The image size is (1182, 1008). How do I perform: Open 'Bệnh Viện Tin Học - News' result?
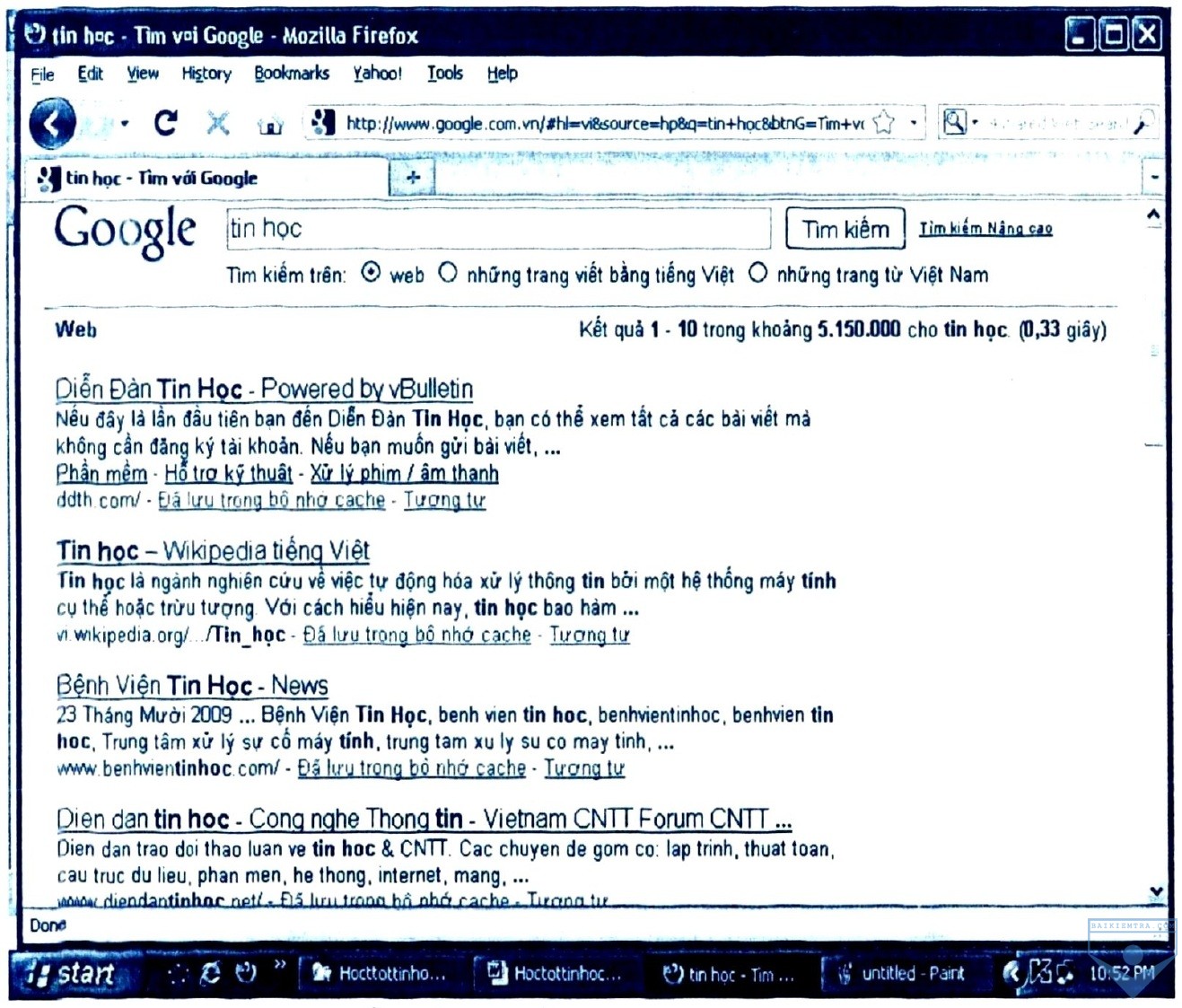point(192,686)
